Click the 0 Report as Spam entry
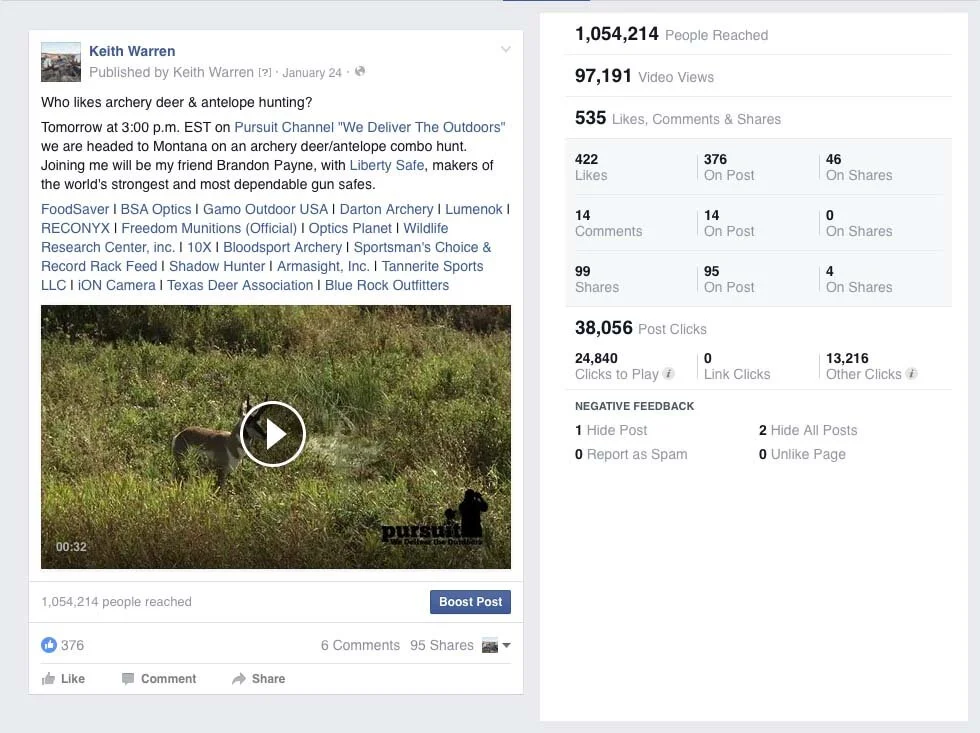 pyautogui.click(x=631, y=454)
